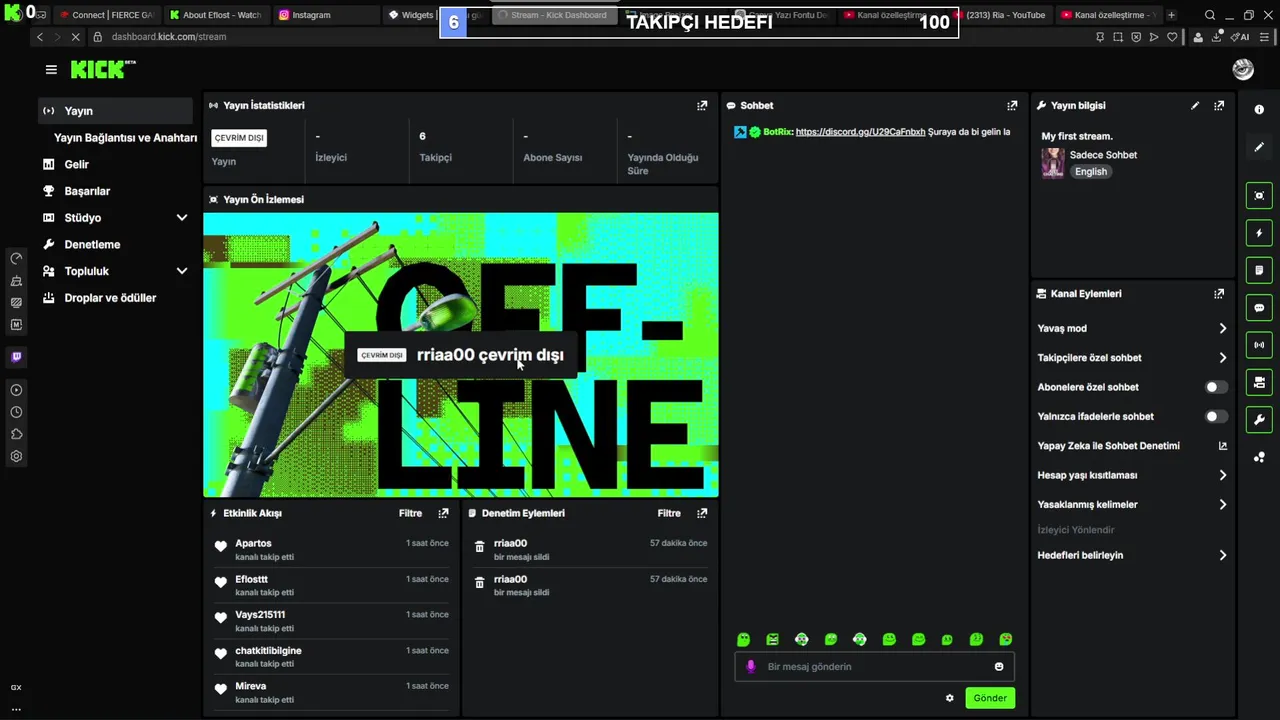This screenshot has width=1280, height=720.
Task: Pop out the Kanal Eylemleri panel
Action: point(1219,294)
